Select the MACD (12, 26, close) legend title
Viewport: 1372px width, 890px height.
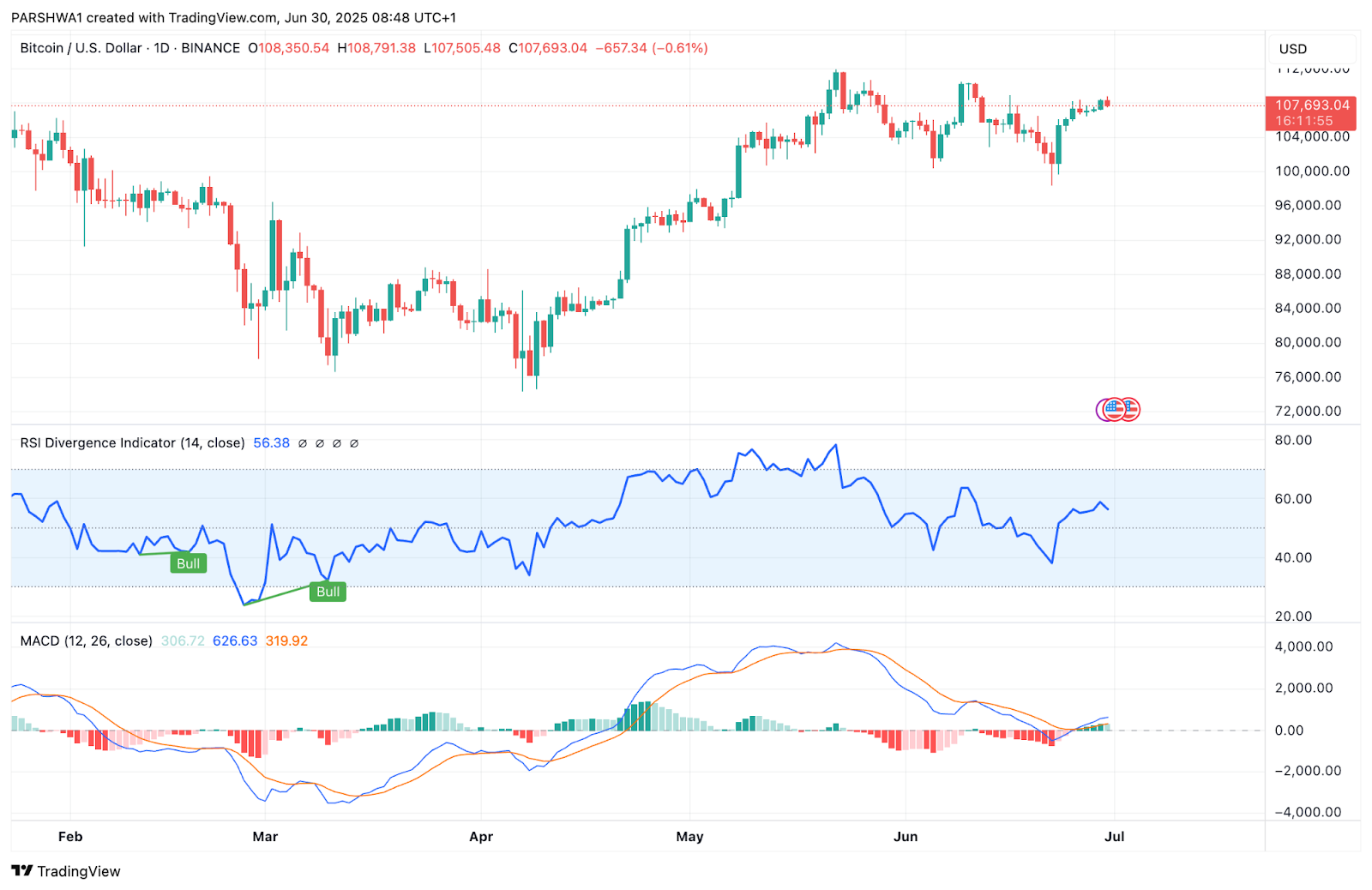86,641
